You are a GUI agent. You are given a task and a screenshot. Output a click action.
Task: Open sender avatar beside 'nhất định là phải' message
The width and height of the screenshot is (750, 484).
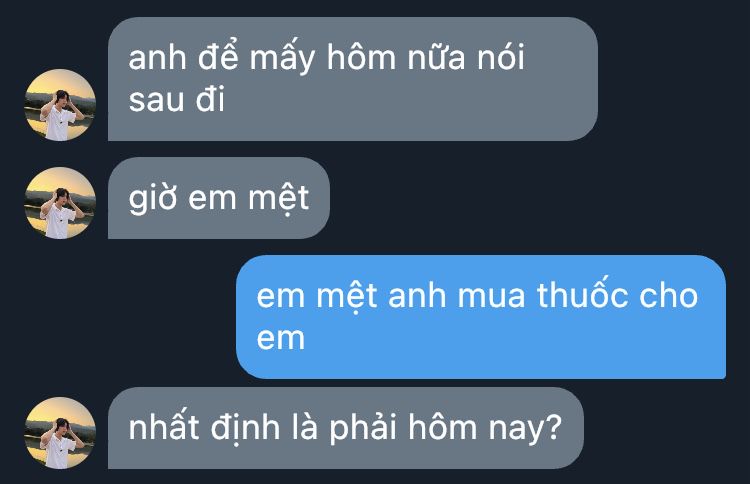(60, 433)
